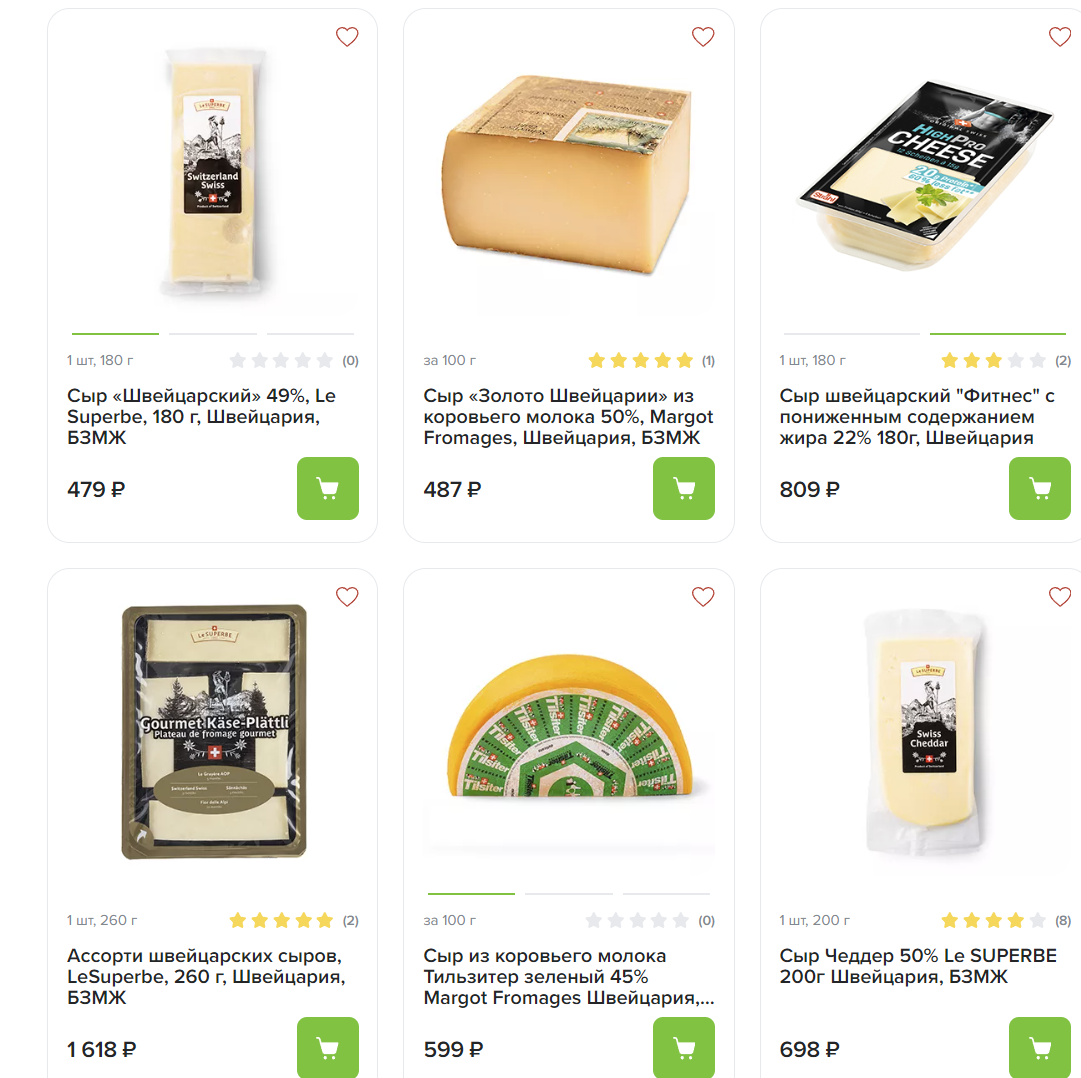Viewport: 1081px width, 1078px height.
Task: Favorite the Швейцарский 49% cheese with heart
Action: 347,38
